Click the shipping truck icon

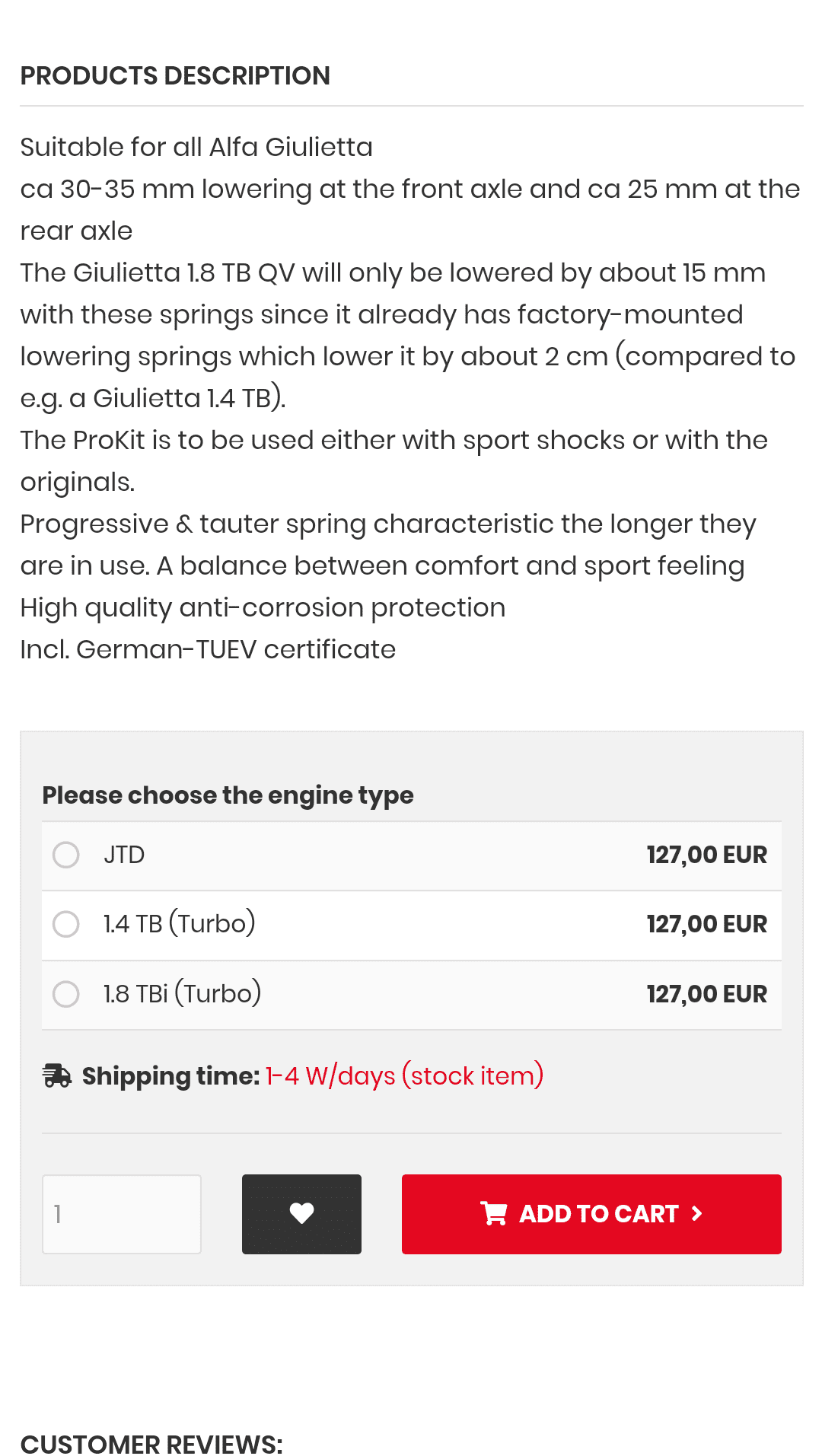click(57, 1076)
